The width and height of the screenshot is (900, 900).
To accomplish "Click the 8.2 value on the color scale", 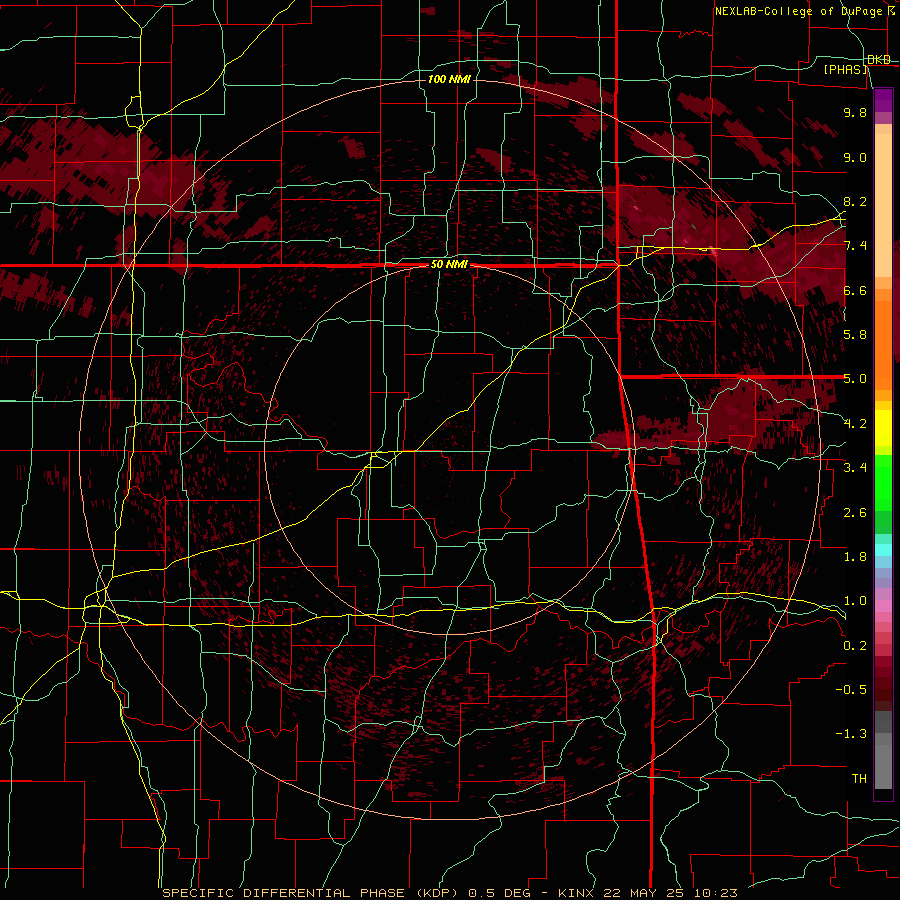I will point(855,201).
